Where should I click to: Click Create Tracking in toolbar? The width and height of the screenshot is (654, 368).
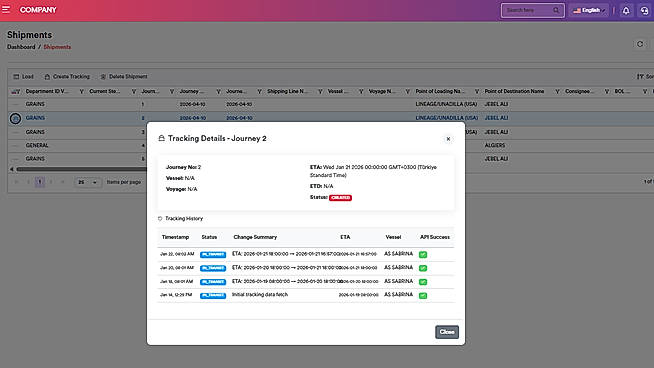pos(67,76)
